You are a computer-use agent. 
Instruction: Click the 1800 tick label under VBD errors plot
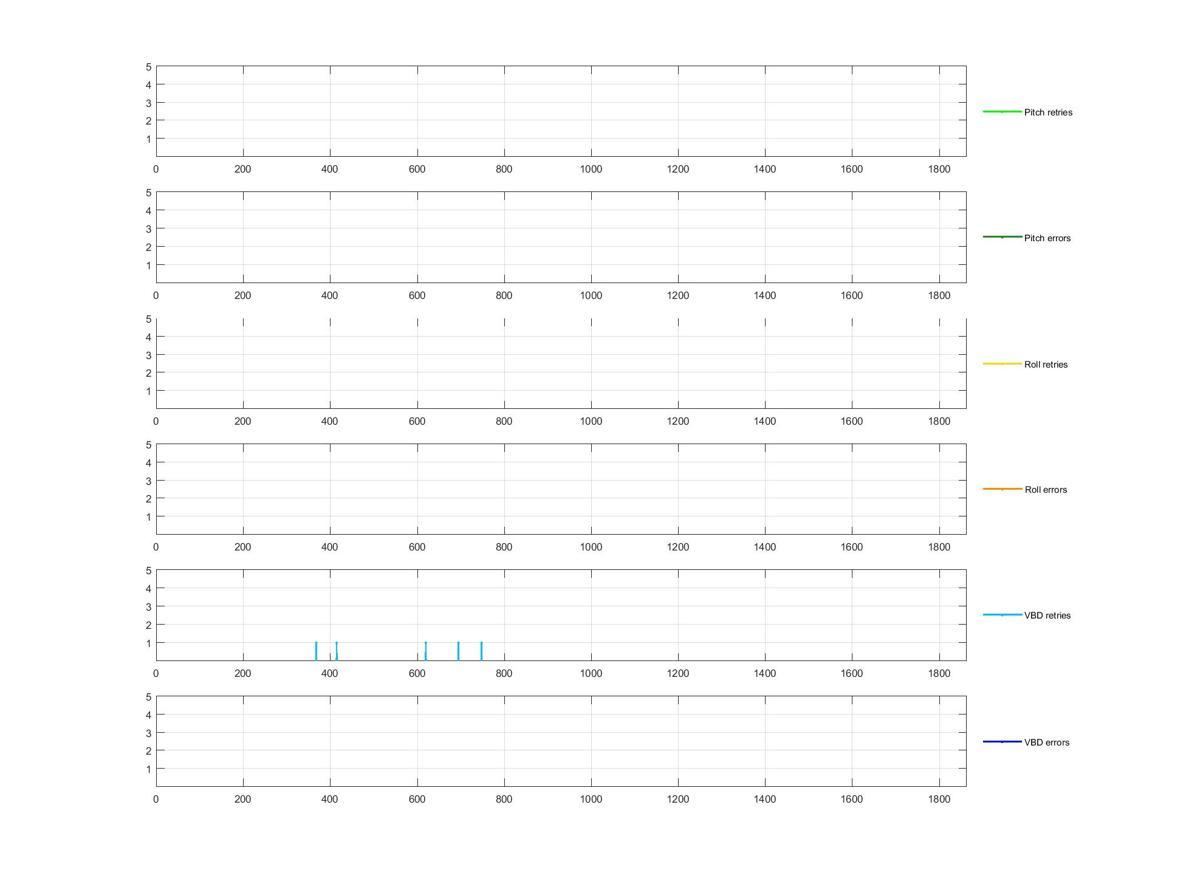[939, 800]
